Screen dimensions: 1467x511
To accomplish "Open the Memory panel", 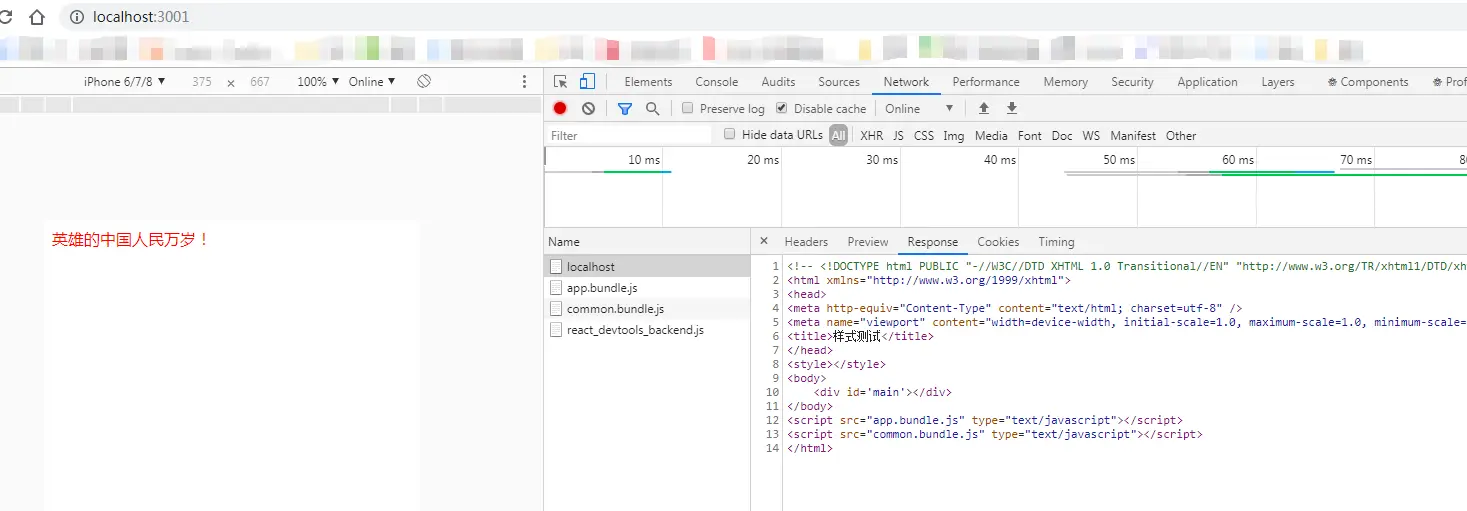I will pyautogui.click(x=1065, y=82).
